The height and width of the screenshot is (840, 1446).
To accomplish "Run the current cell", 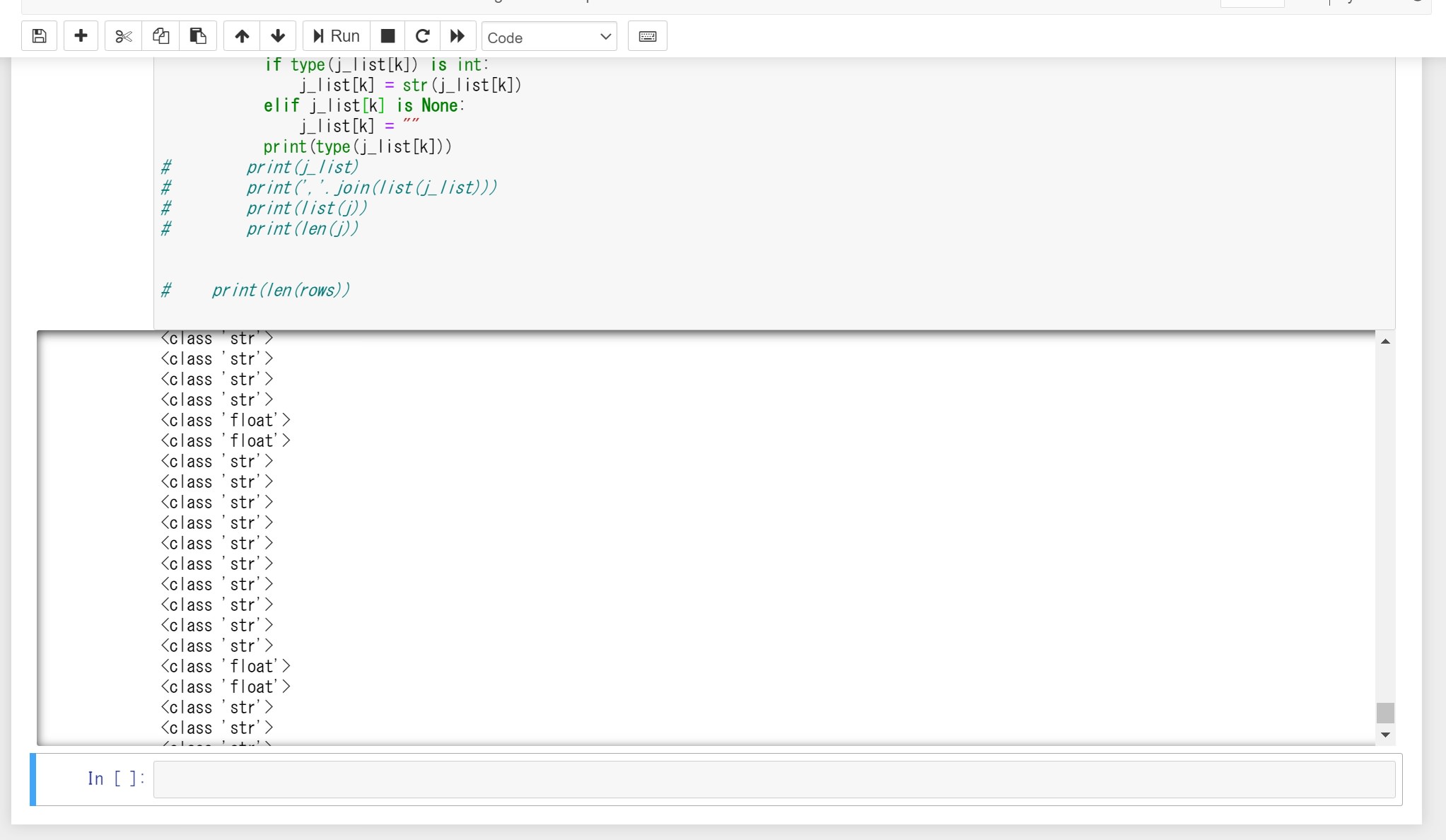I will [334, 35].
